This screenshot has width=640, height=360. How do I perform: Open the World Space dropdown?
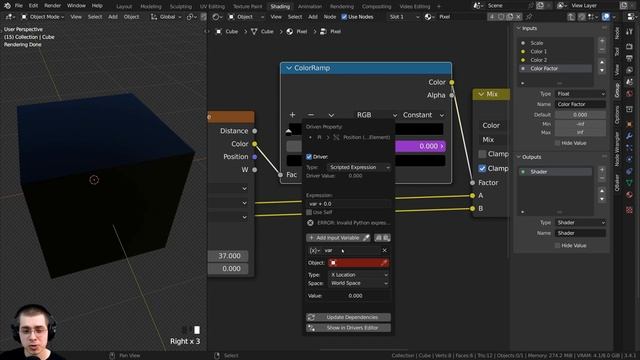(359, 283)
